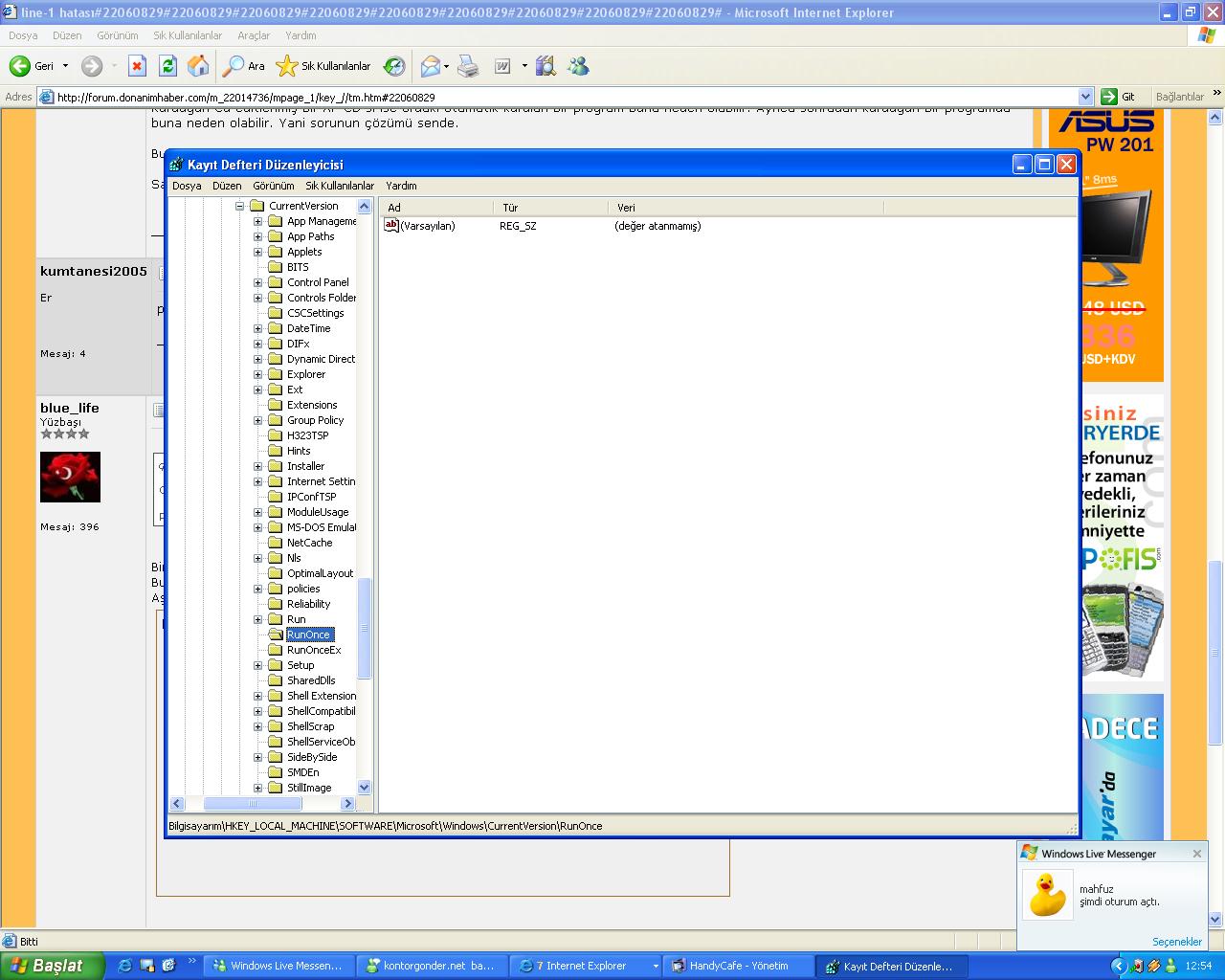Click blue_life username on forum page
Screen dimensions: 1225x980
tap(70, 408)
